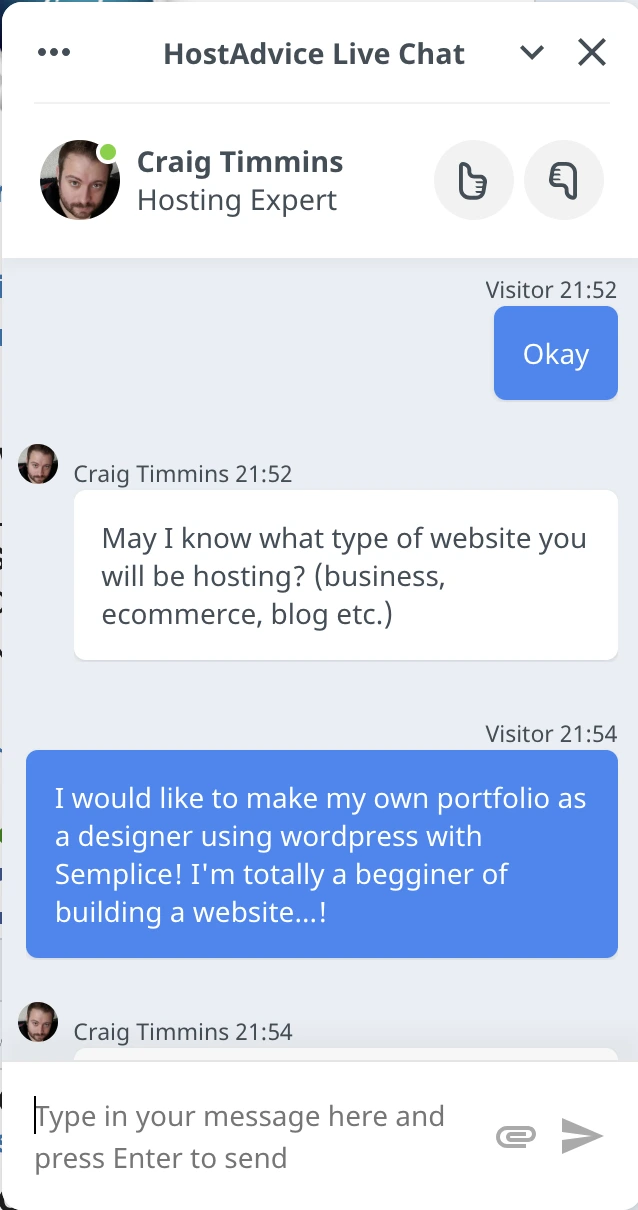Select the wordpress portfolio message bubble
The width and height of the screenshot is (638, 1210).
coord(322,854)
